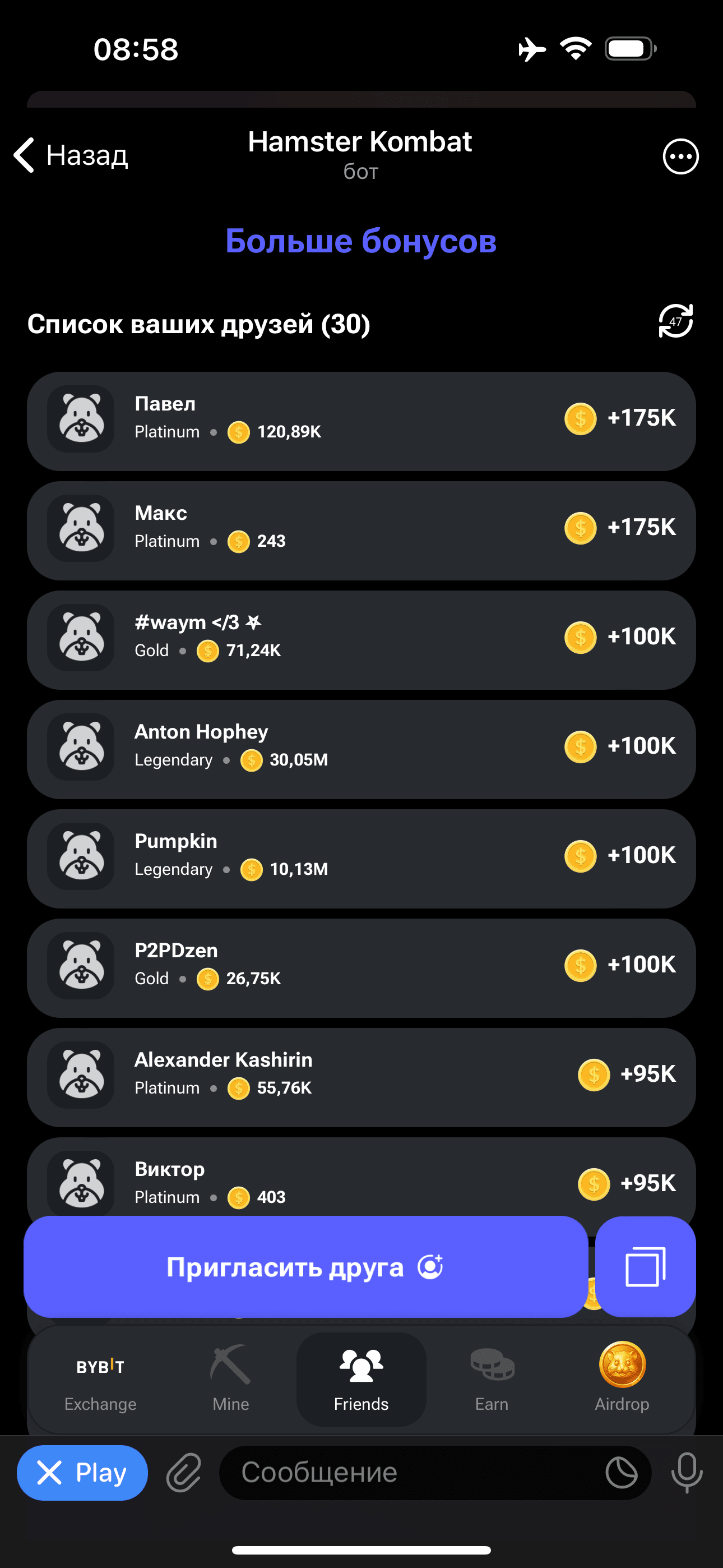Open the three-dot options menu
The height and width of the screenshot is (1568, 723).
(x=680, y=156)
